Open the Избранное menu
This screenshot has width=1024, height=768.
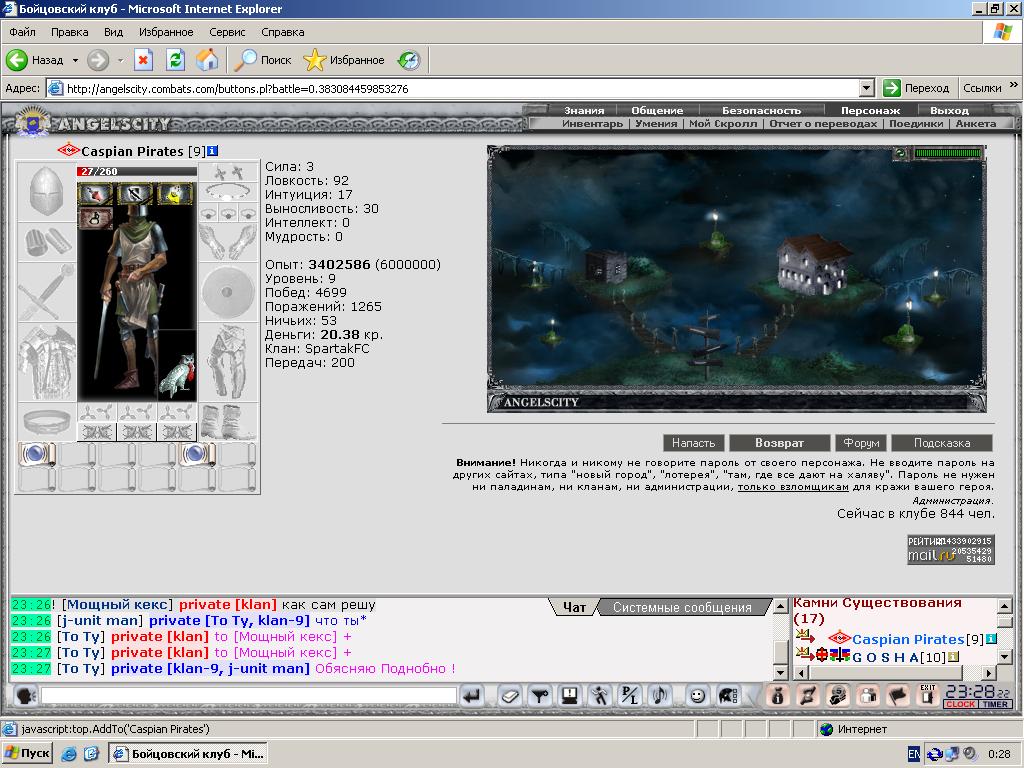[166, 32]
